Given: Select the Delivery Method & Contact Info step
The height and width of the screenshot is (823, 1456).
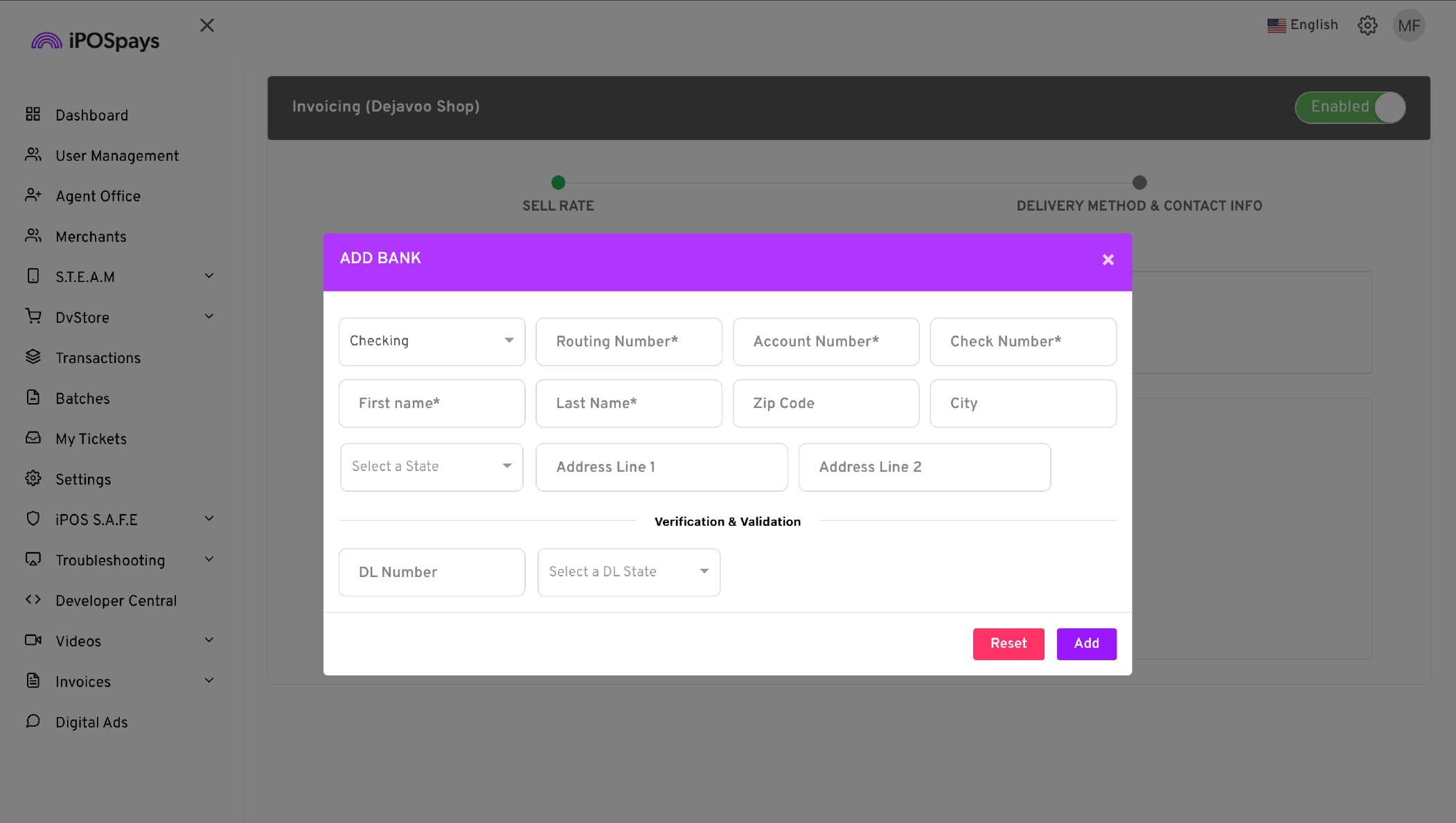Looking at the screenshot, I should click(x=1139, y=184).
